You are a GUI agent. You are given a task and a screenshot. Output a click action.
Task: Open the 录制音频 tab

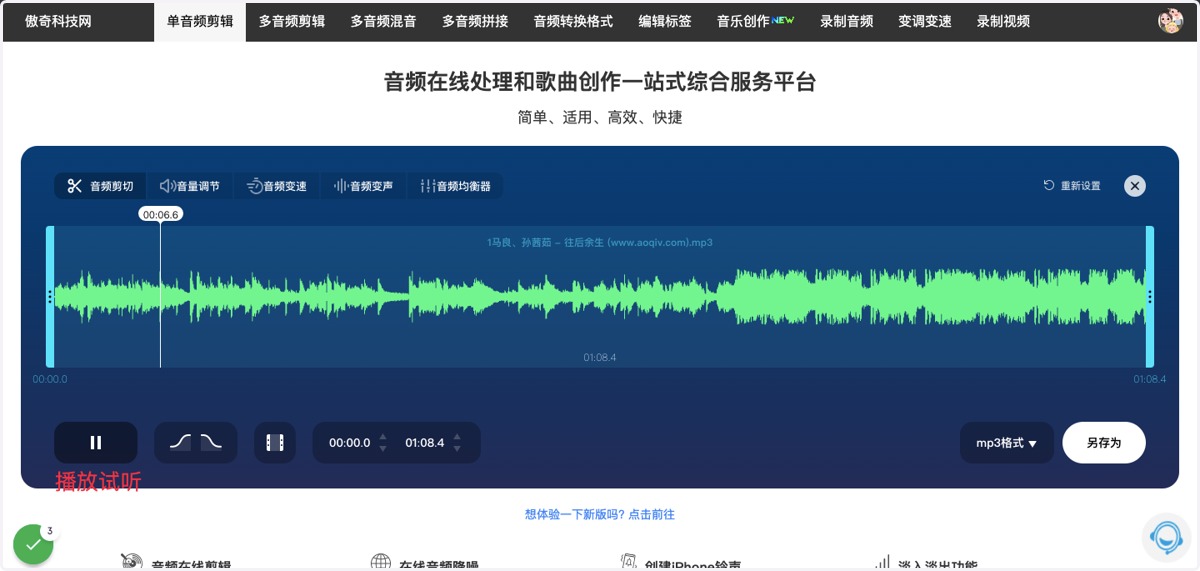tap(847, 21)
